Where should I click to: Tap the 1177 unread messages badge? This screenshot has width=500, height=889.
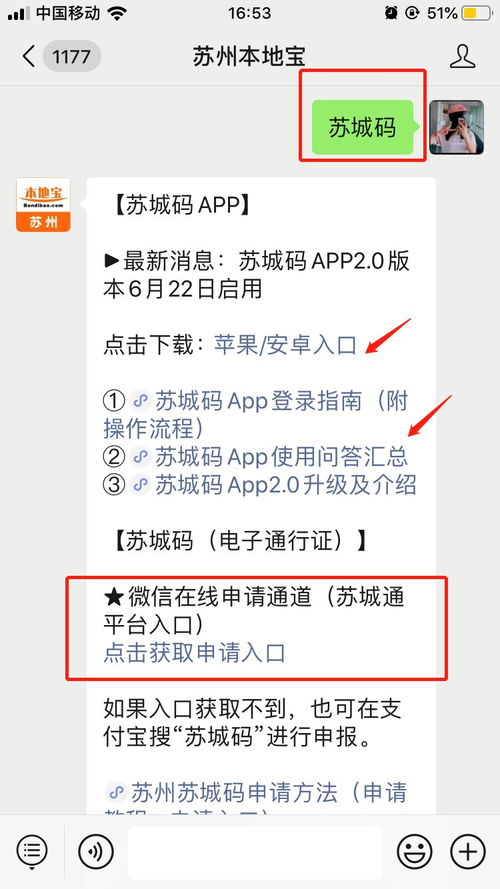tap(72, 57)
